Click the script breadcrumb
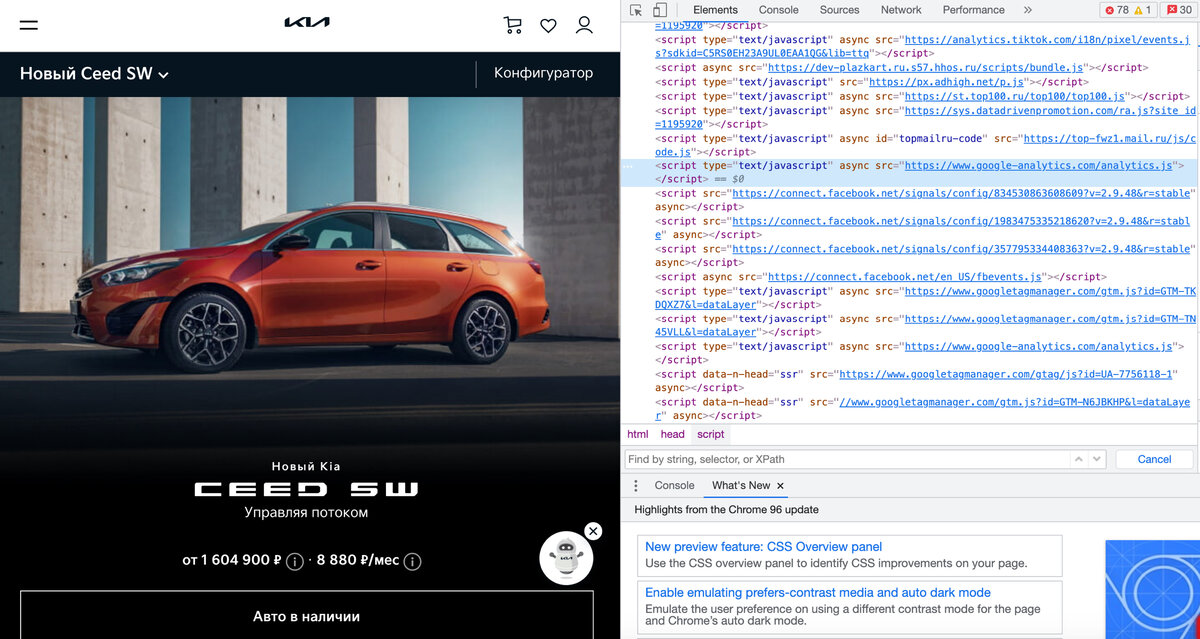 pos(711,434)
